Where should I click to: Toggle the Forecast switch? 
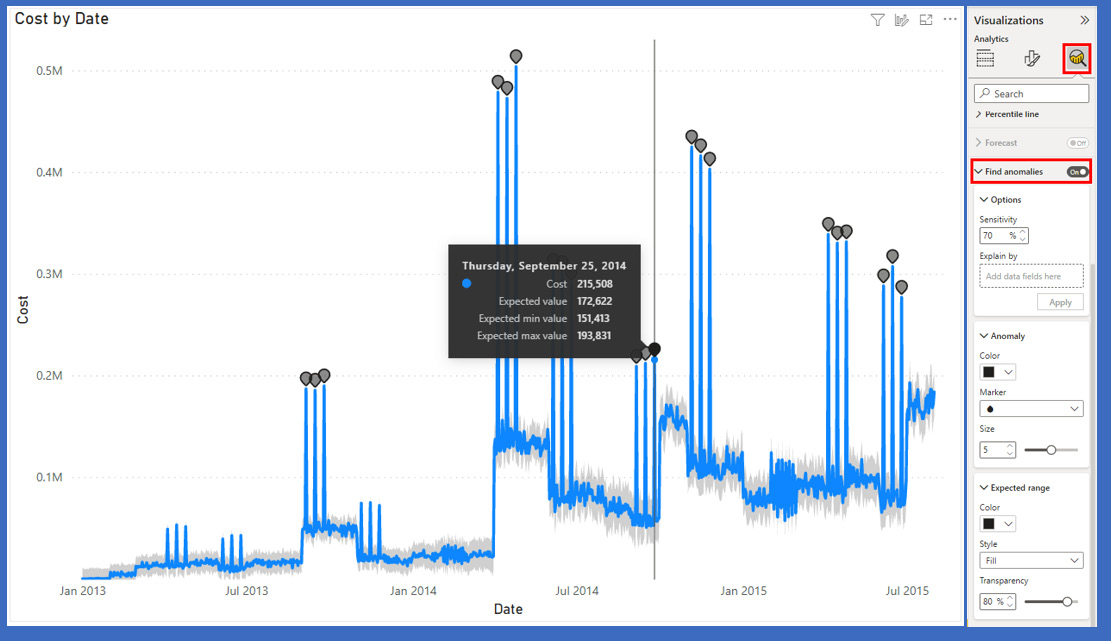(1077, 143)
